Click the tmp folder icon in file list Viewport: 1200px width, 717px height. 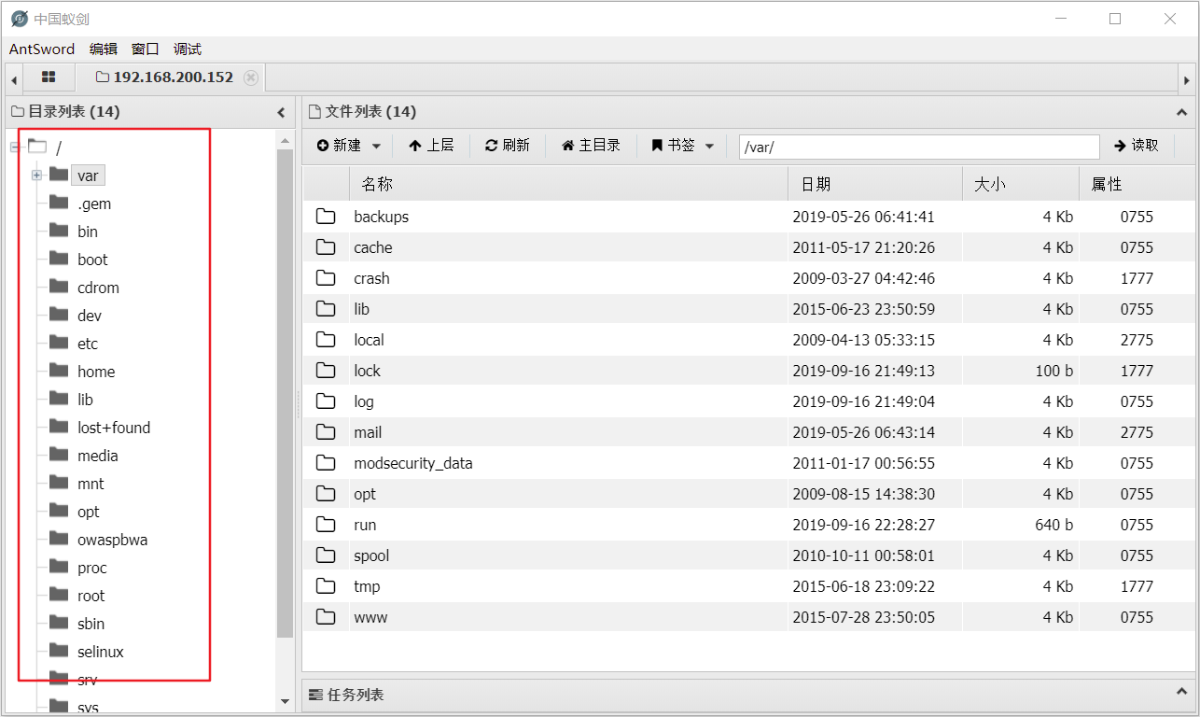325,586
